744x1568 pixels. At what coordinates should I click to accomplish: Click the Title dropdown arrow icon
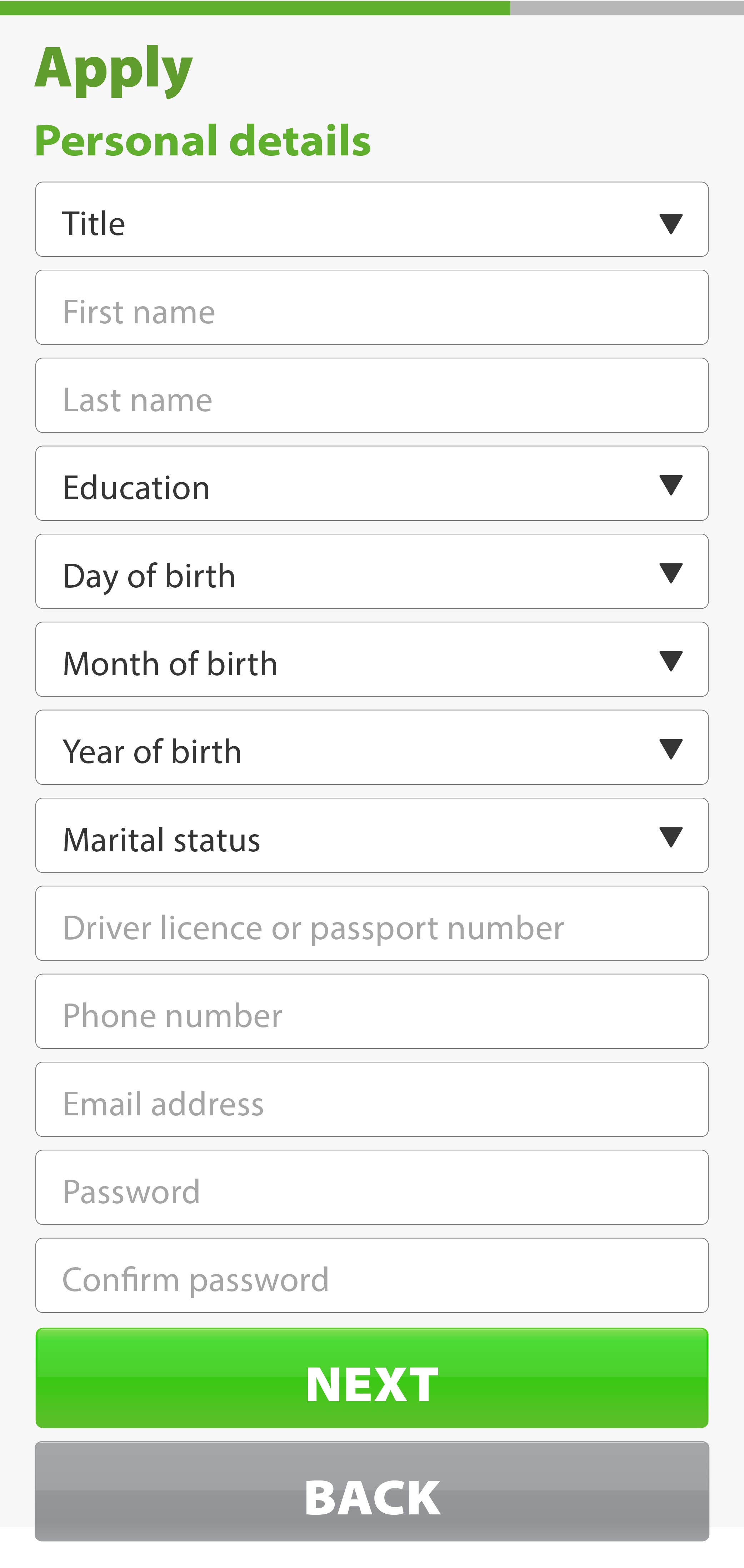click(670, 224)
